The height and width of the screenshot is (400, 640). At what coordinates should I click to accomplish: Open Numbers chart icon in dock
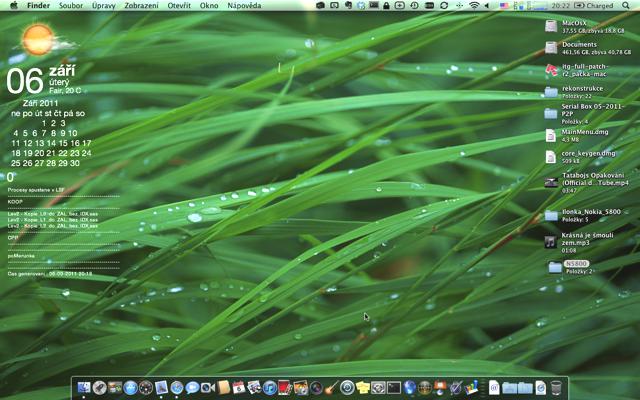click(471, 387)
